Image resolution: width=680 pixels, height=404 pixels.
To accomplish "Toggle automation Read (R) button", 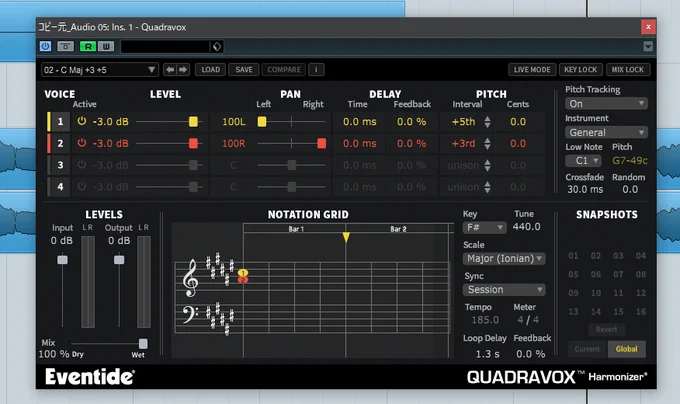I will click(88, 46).
